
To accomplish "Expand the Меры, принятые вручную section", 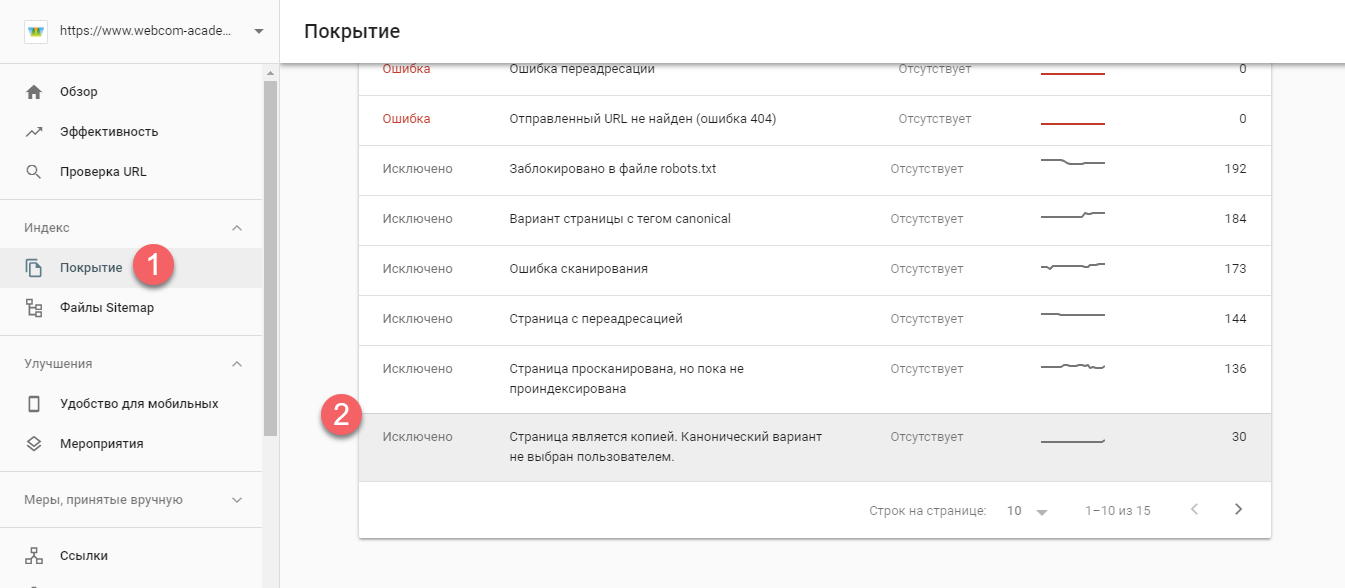I will coord(237,500).
